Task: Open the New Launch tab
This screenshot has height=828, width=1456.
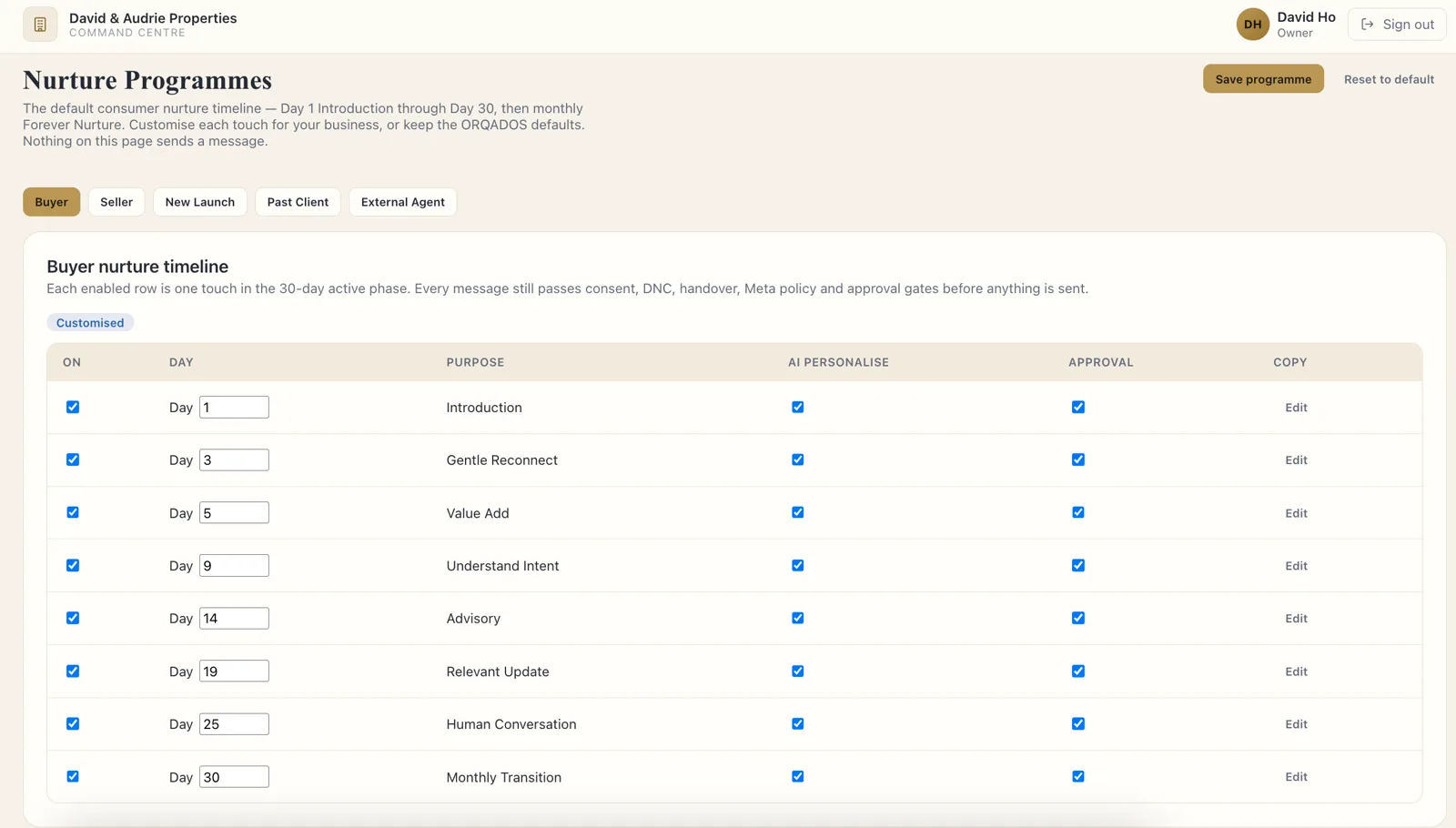Action: pos(200,202)
